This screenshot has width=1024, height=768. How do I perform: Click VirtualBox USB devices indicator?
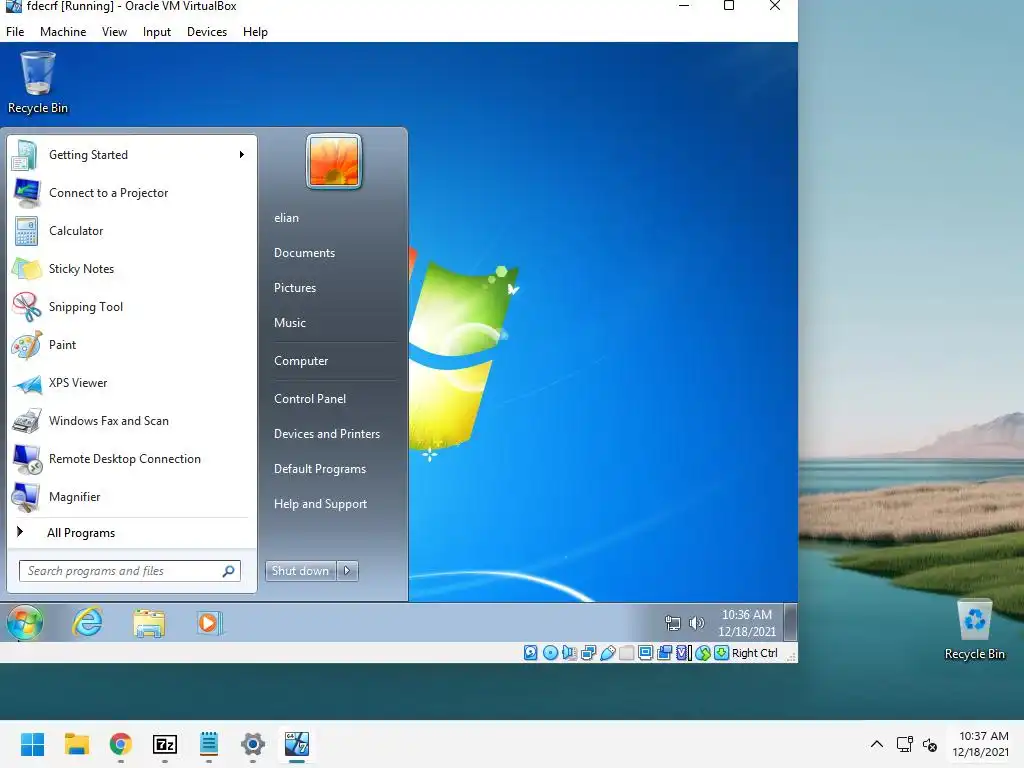tap(607, 652)
